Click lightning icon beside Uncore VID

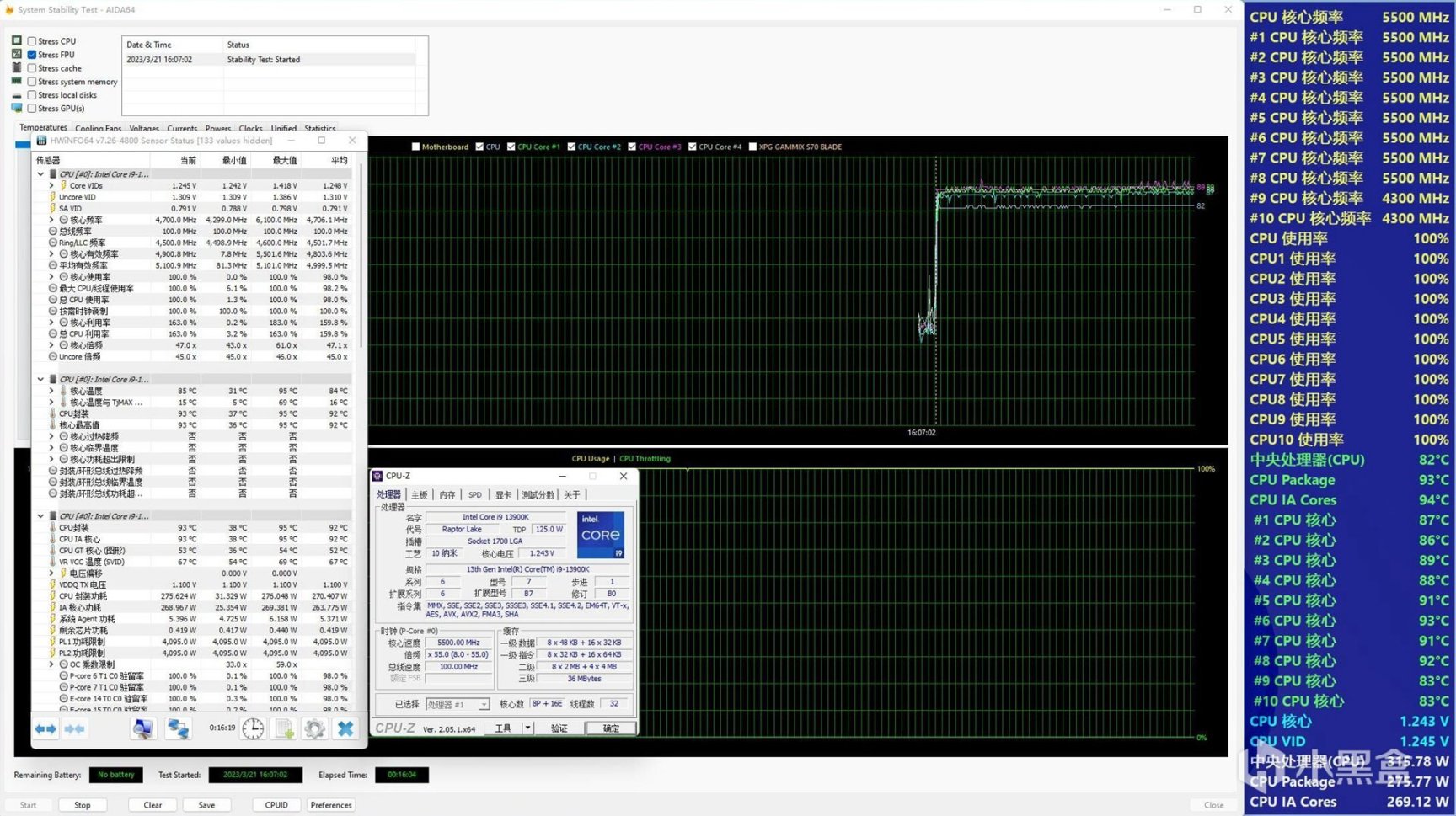[x=52, y=197]
